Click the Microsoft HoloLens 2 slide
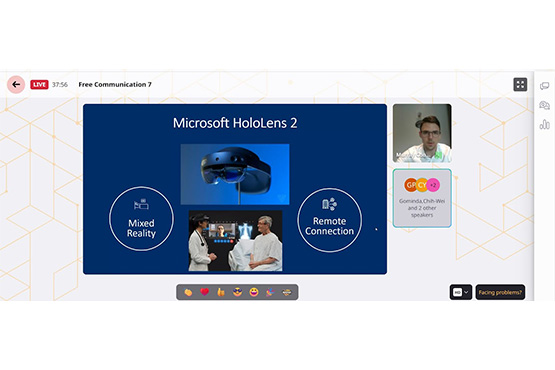 point(235,189)
